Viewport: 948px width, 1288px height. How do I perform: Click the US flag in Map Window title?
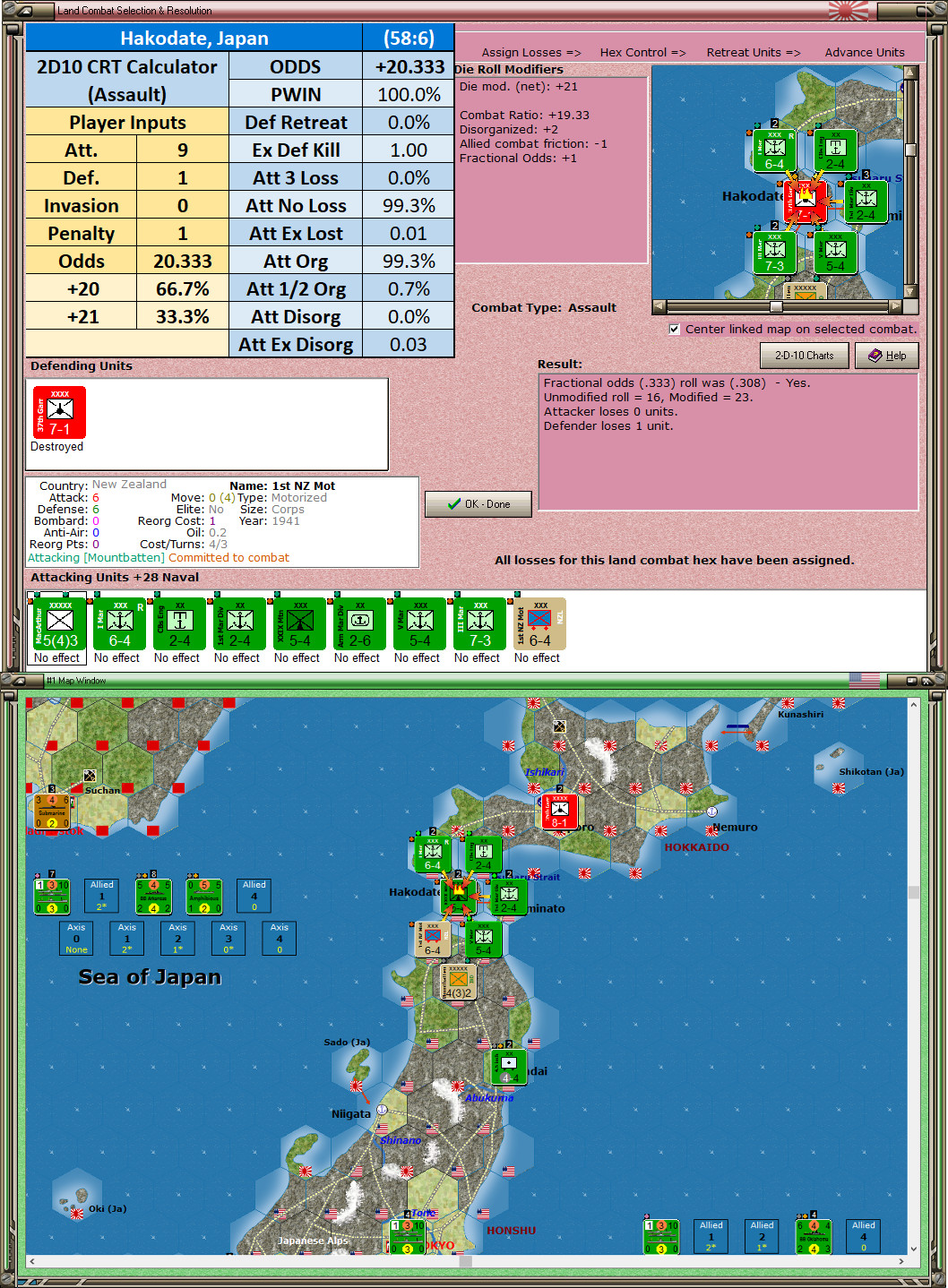point(865,681)
